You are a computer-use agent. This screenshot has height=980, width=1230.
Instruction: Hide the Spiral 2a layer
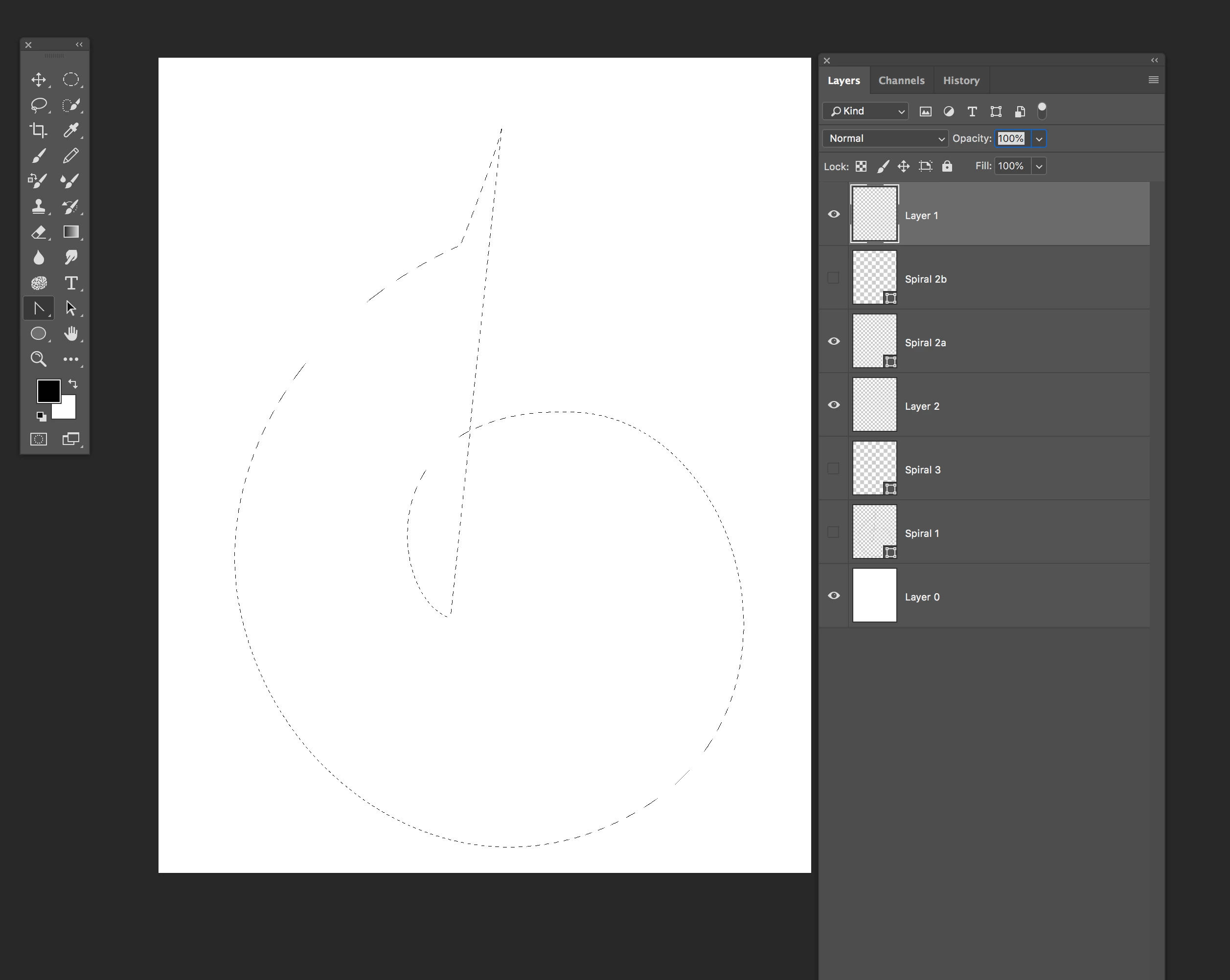834,341
